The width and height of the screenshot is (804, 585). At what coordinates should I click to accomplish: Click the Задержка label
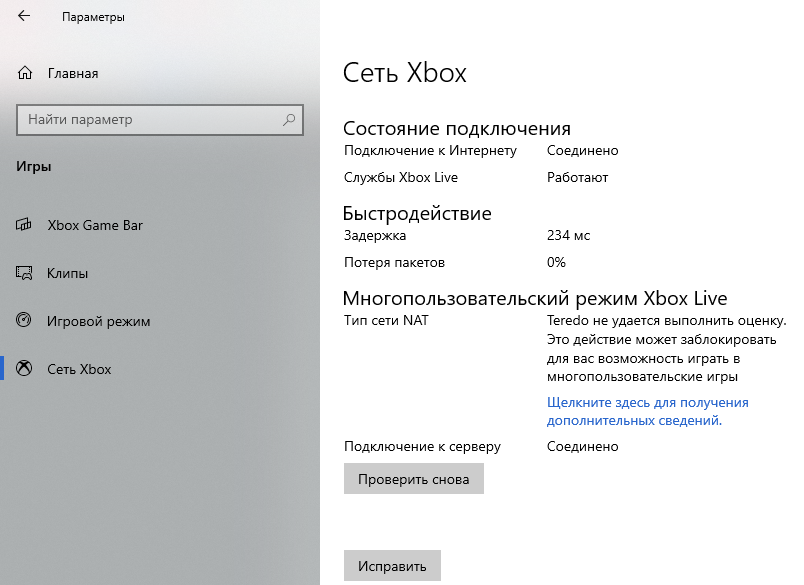pyautogui.click(x=375, y=235)
